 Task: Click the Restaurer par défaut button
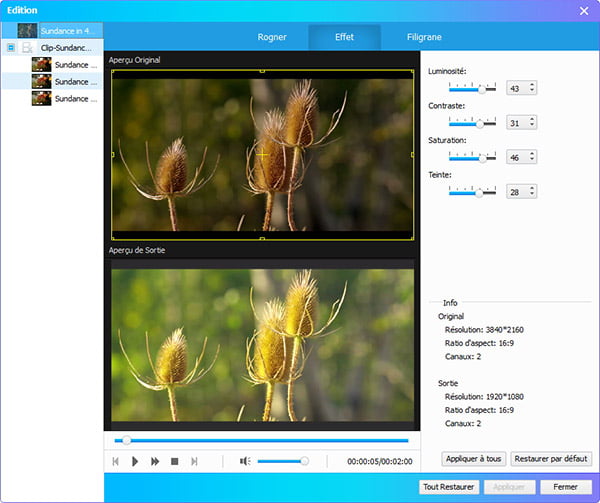pyautogui.click(x=551, y=459)
